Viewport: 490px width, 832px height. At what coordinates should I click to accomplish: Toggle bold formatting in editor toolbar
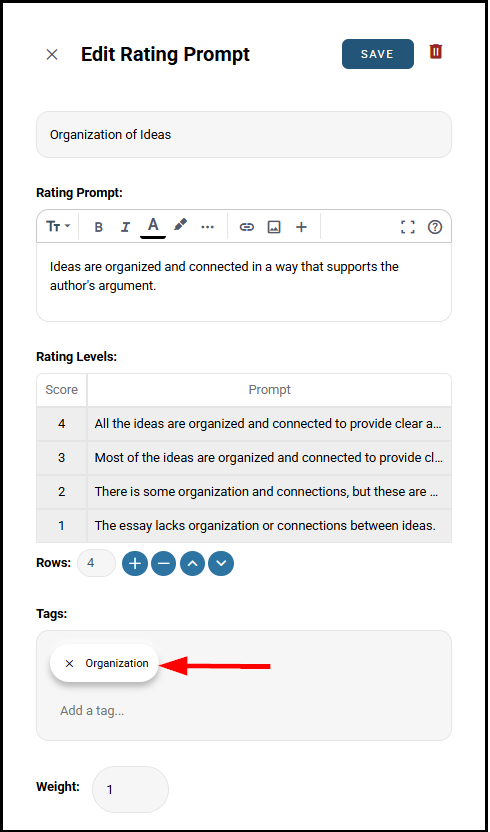(98, 227)
